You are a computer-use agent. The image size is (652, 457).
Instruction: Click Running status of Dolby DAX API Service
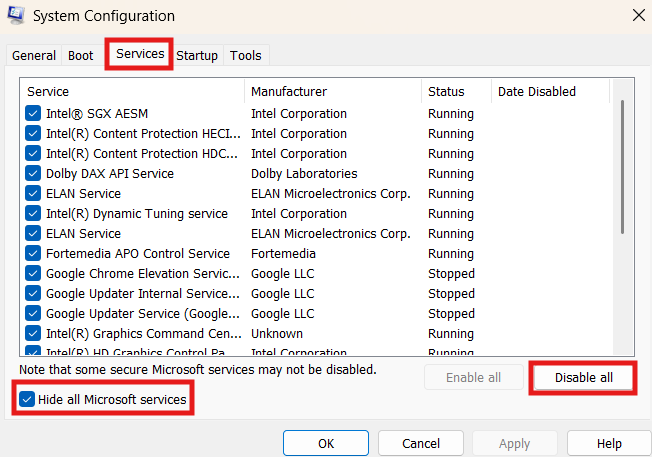[451, 173]
